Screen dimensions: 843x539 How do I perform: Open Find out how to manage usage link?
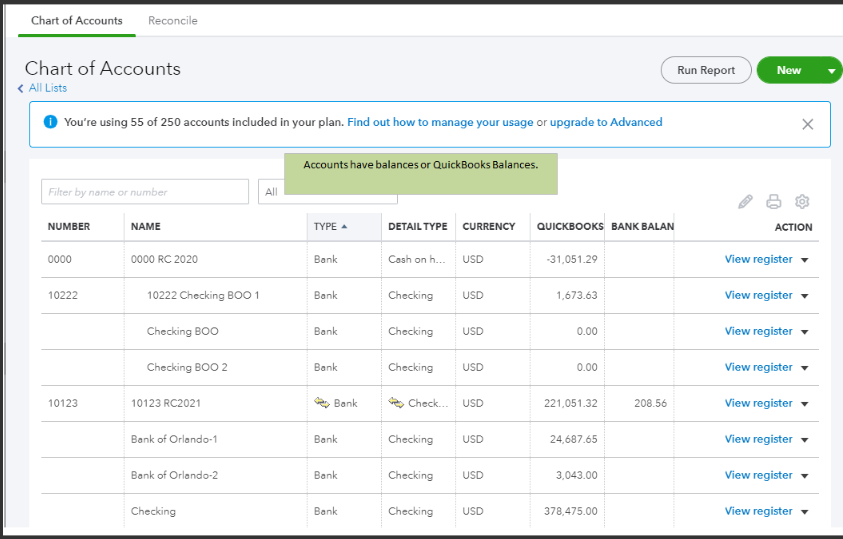pyautogui.click(x=440, y=122)
